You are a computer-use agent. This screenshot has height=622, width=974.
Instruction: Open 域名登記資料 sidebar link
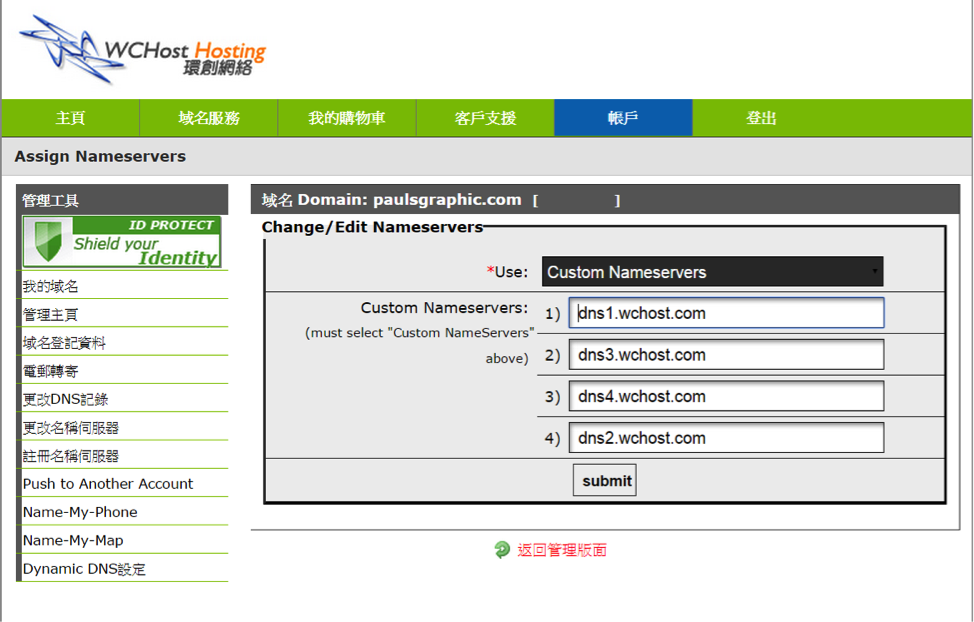64,343
